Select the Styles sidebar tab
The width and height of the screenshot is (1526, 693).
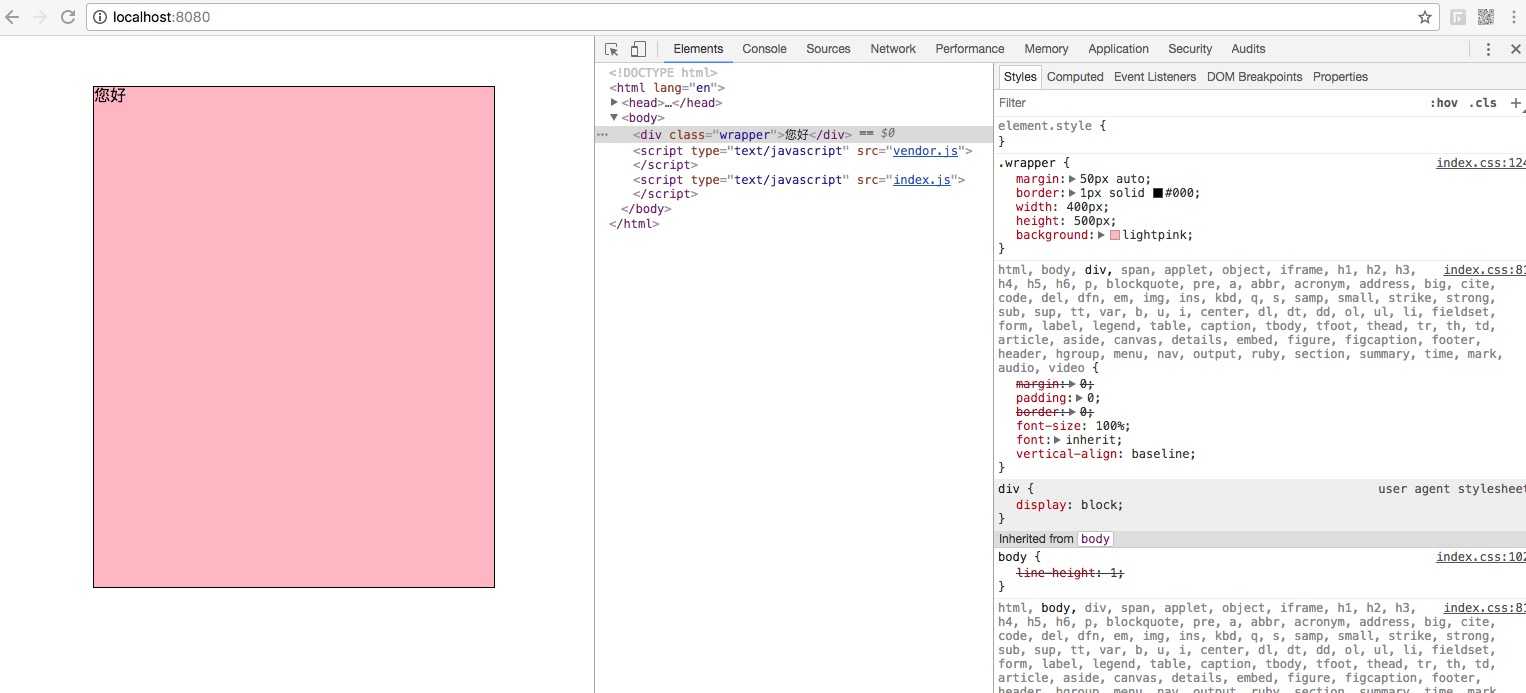pyautogui.click(x=1020, y=77)
